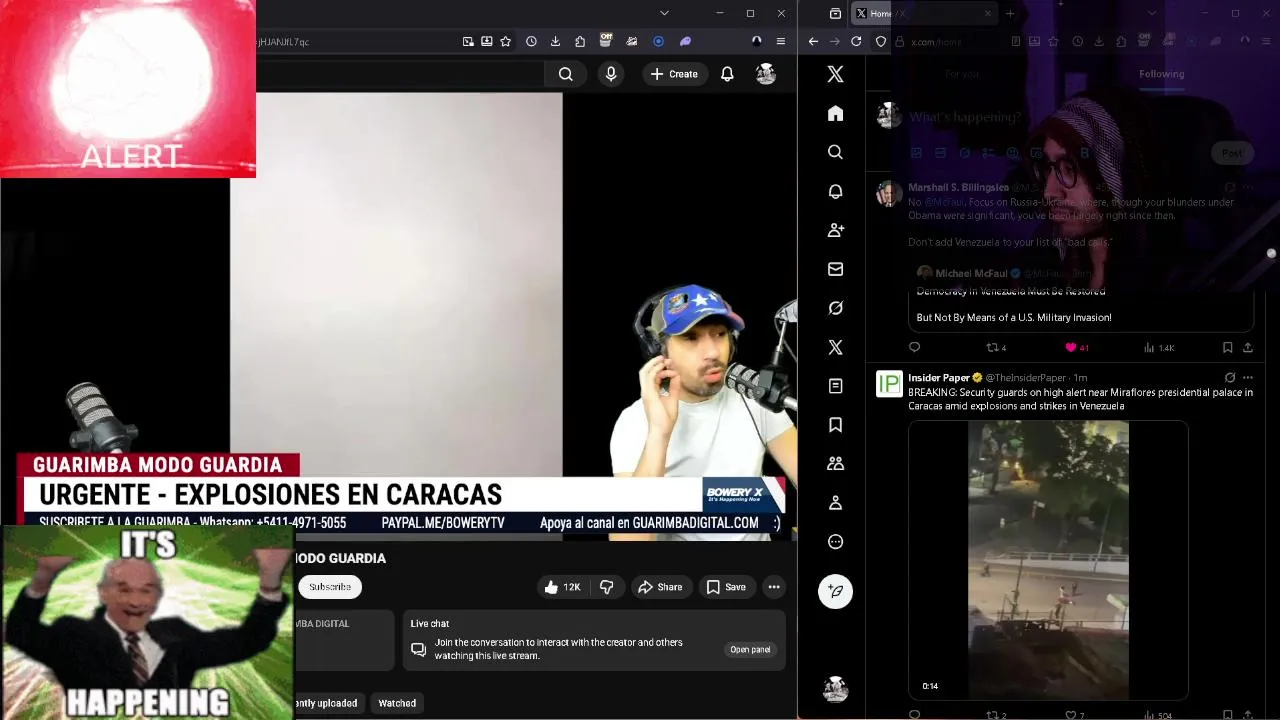The height and width of the screenshot is (720, 1280).
Task: Open the YouTube Create button
Action: [674, 74]
